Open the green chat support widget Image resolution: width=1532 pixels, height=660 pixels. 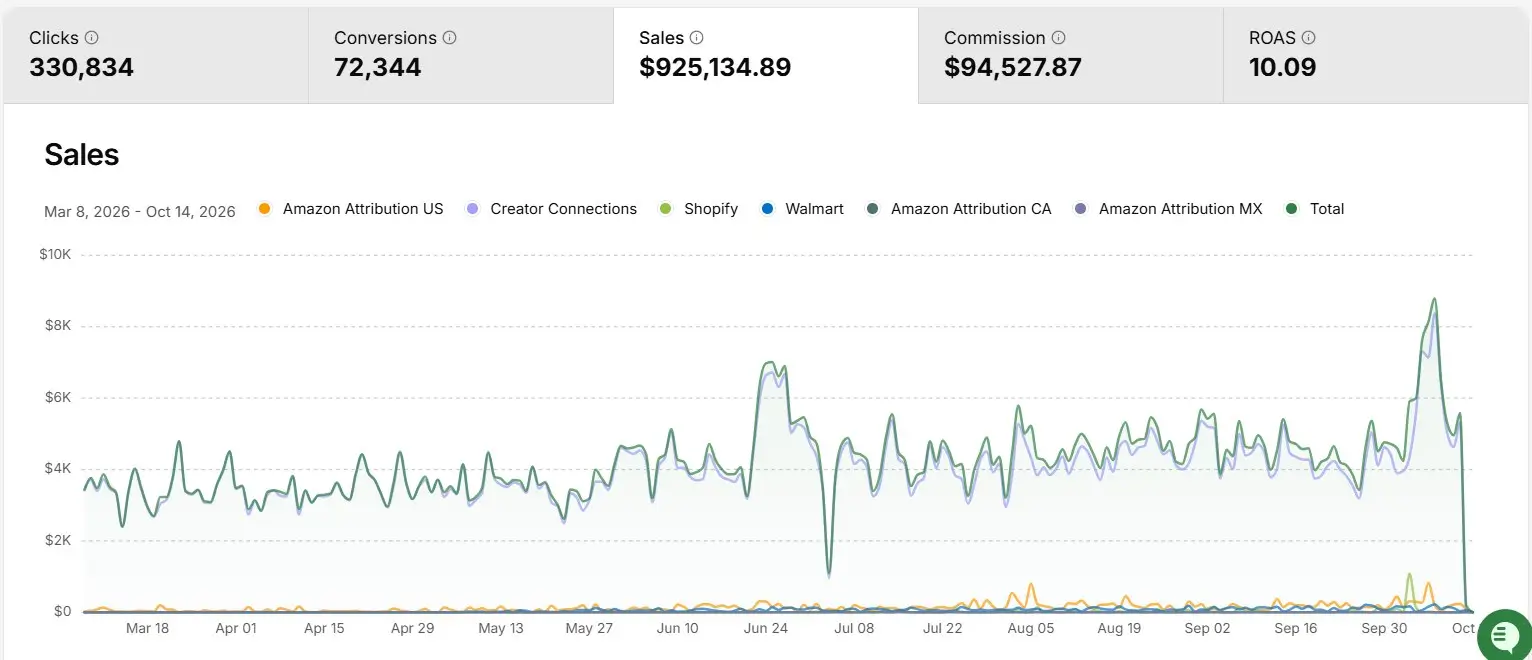click(1503, 634)
